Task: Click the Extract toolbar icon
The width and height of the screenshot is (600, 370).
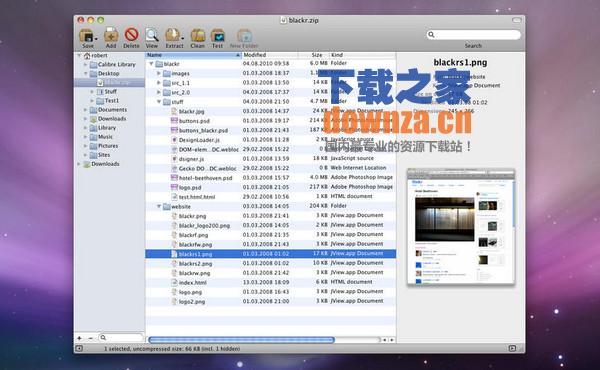Action: 172,35
